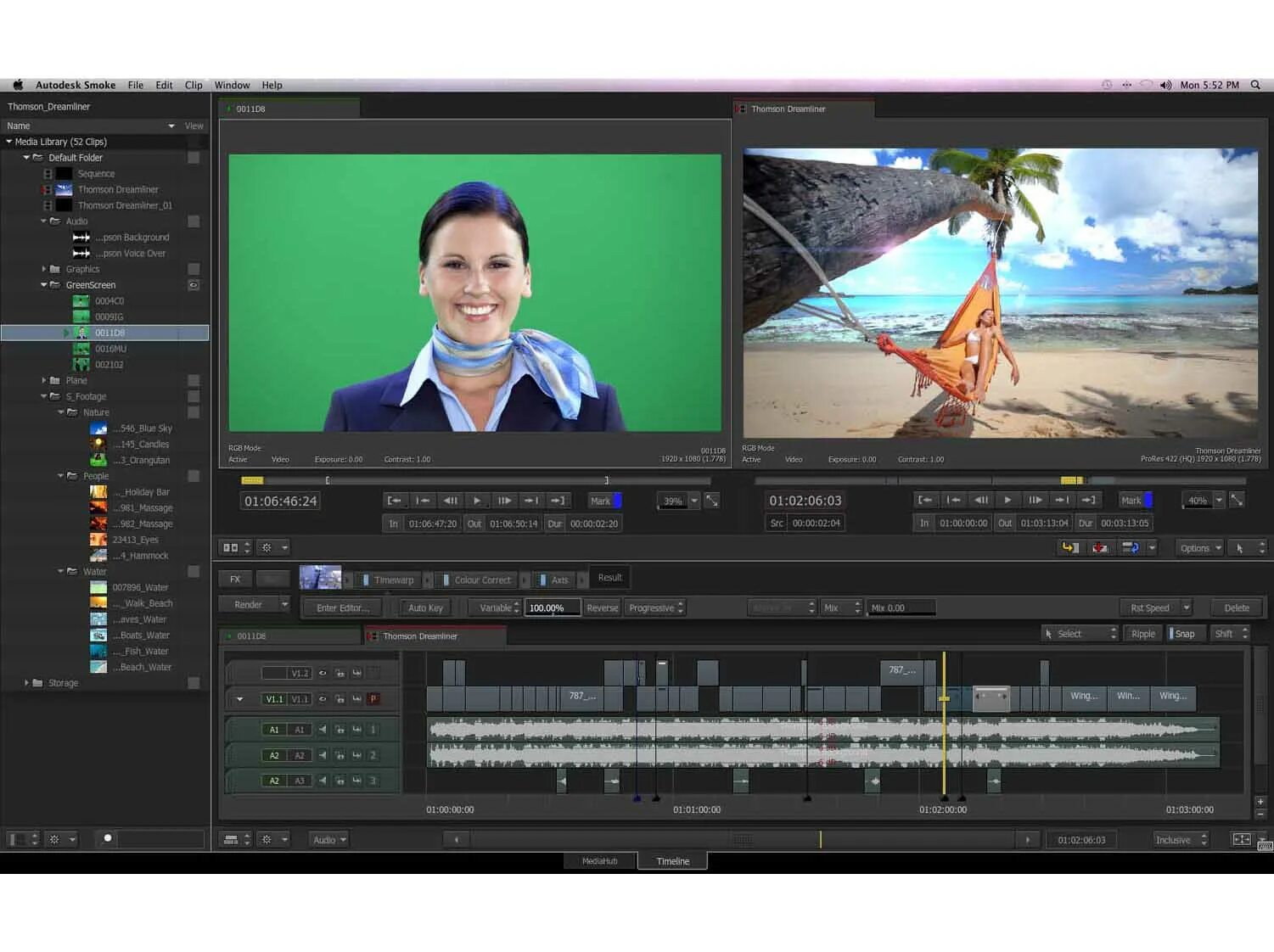1274x952 pixels.
Task: Toggle visibility eye on track V1.1
Action: [x=323, y=700]
